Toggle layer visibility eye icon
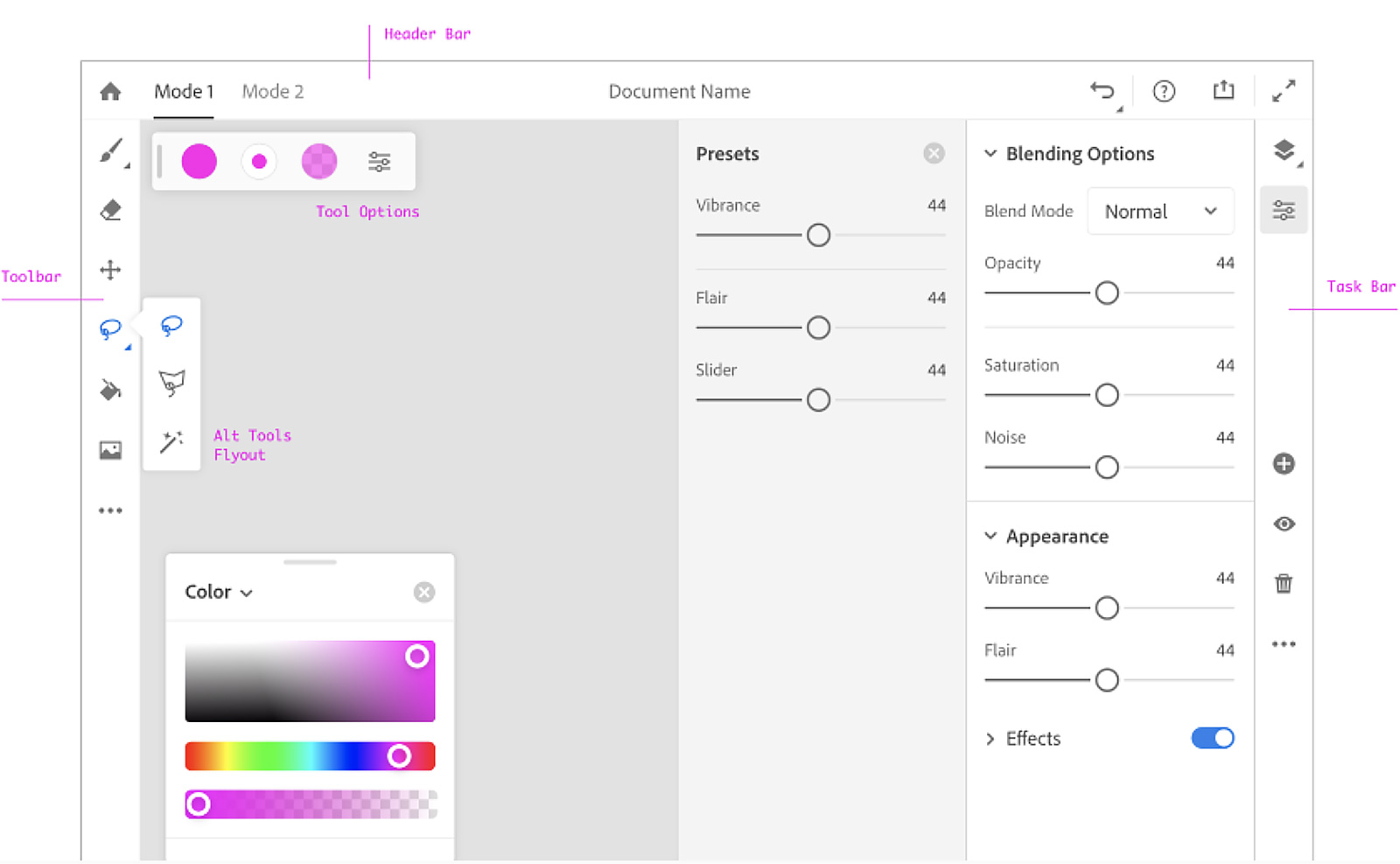The height and width of the screenshot is (864, 1400). (1284, 523)
